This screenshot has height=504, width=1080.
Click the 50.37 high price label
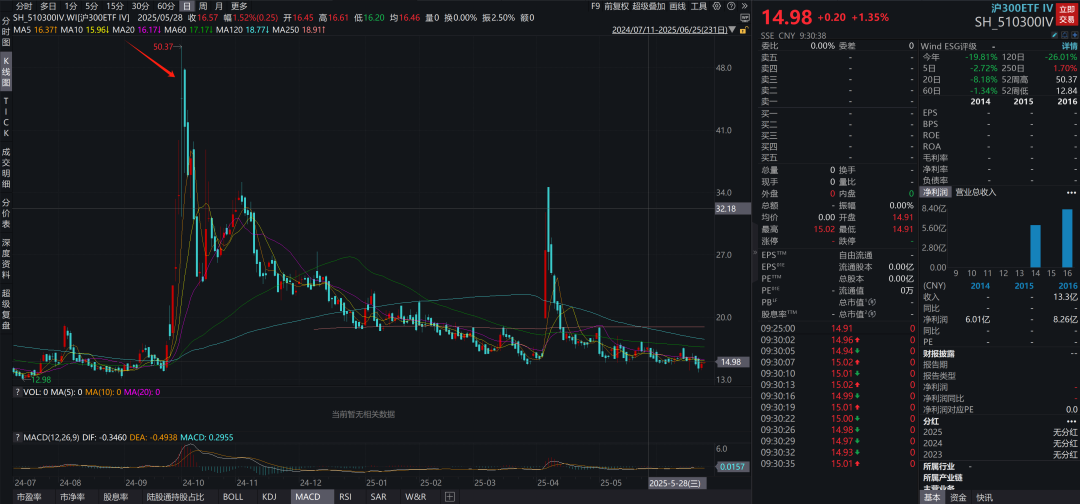point(164,45)
